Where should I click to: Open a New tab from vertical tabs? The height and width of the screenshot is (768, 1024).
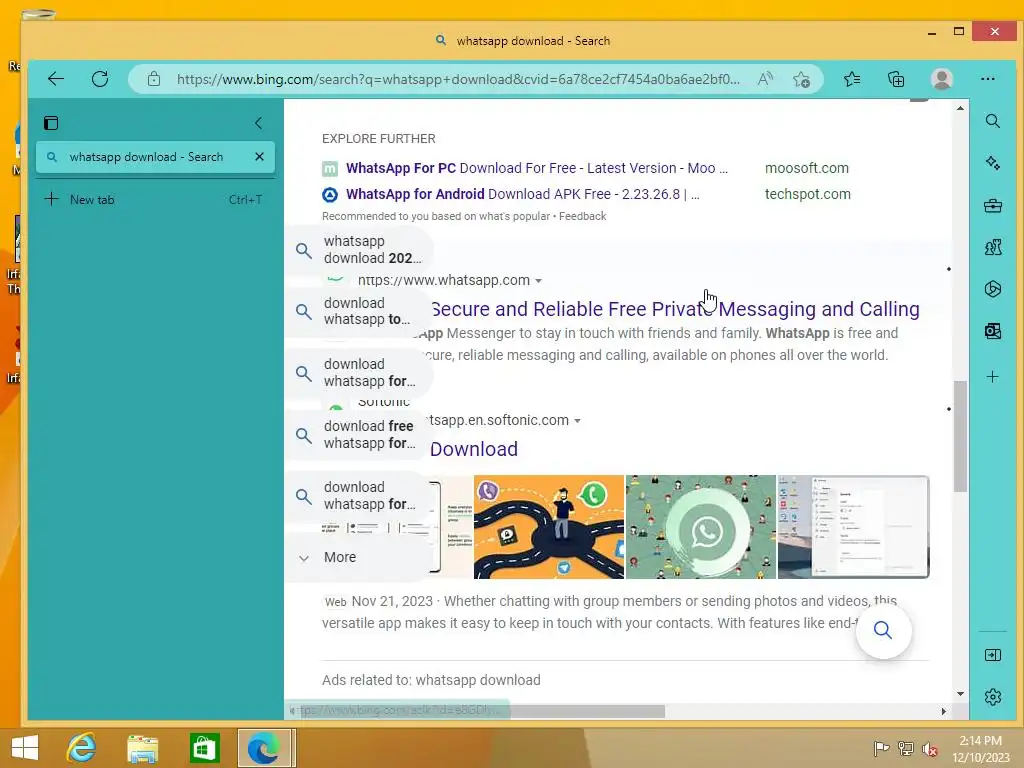click(x=155, y=200)
